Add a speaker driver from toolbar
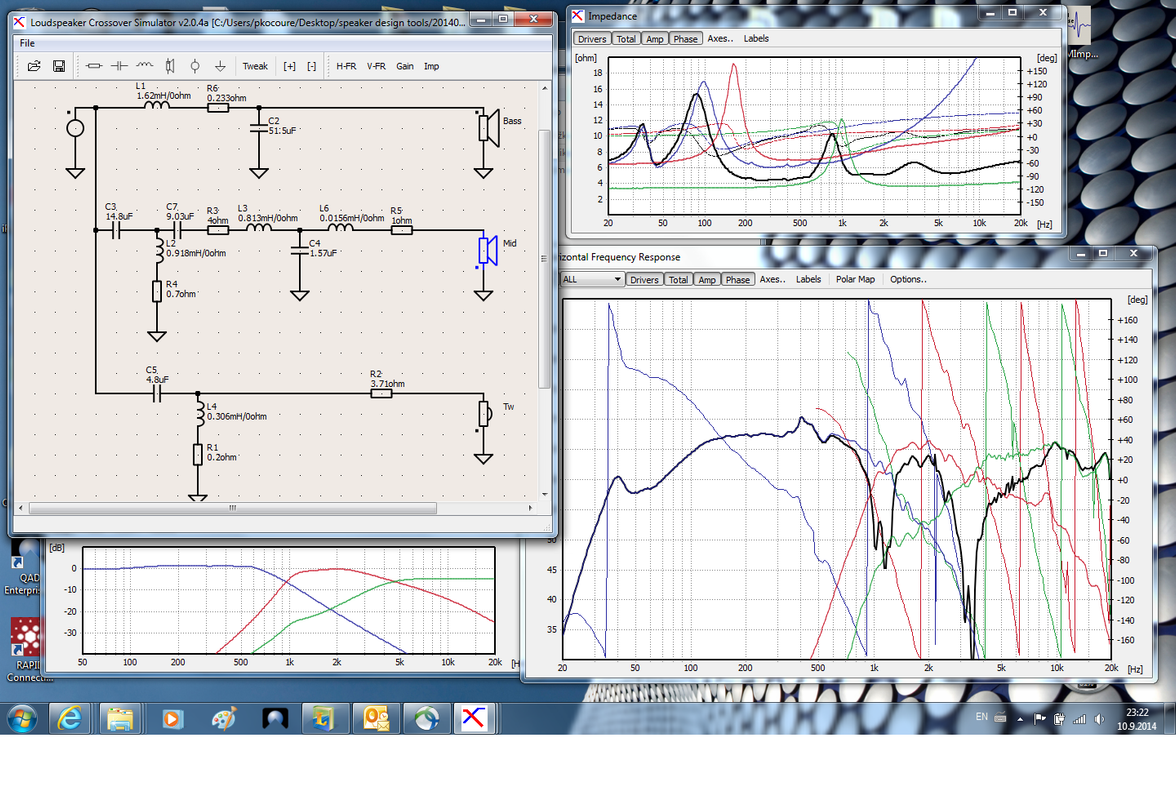 point(170,66)
